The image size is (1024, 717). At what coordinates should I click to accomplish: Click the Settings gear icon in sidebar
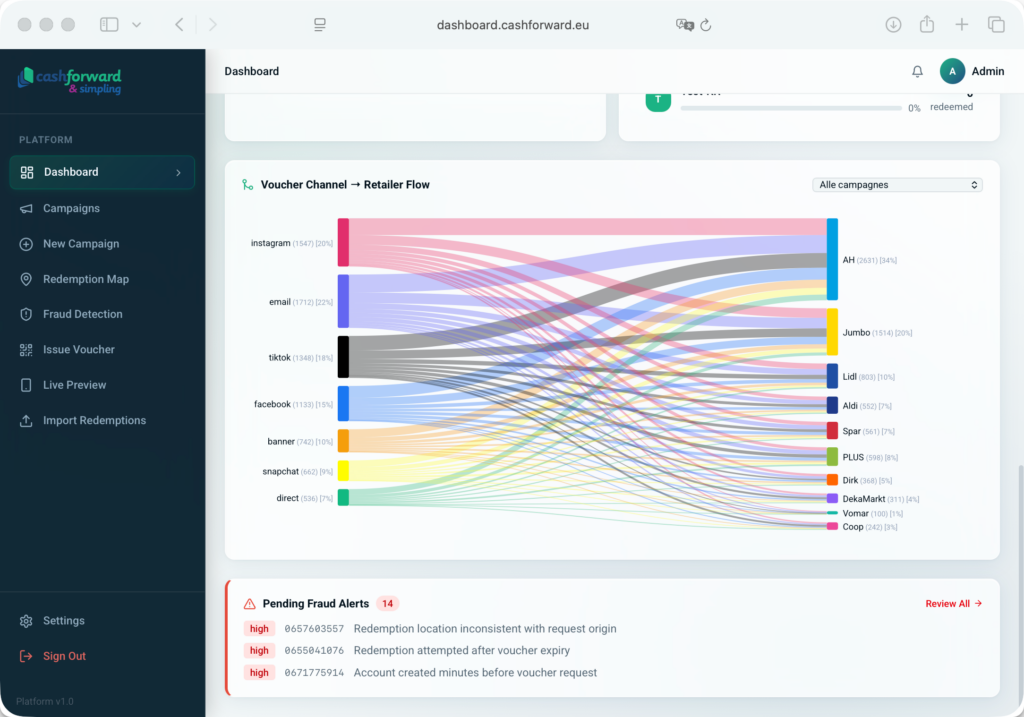click(x=26, y=621)
